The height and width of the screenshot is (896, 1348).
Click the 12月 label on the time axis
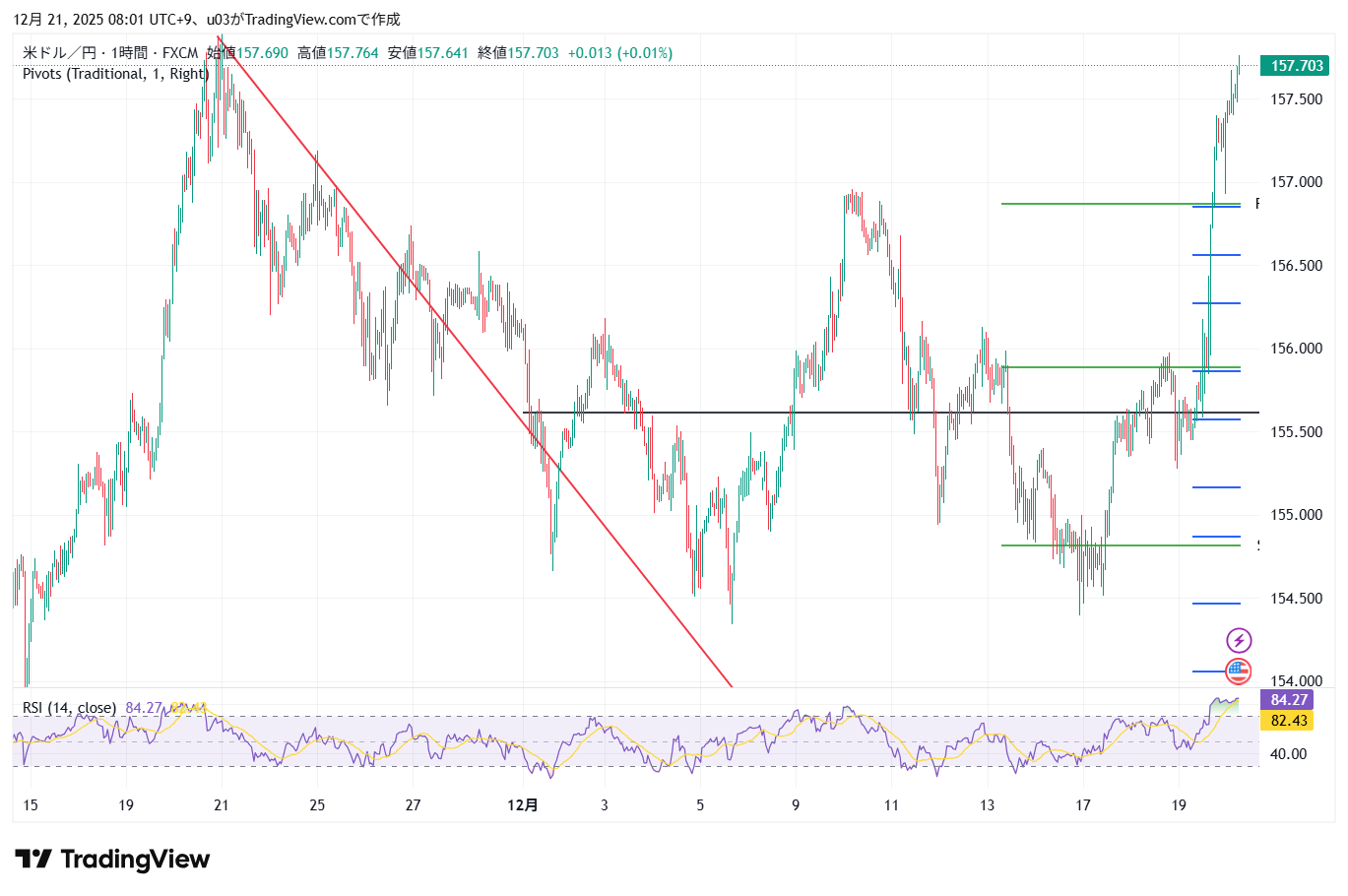coord(523,805)
